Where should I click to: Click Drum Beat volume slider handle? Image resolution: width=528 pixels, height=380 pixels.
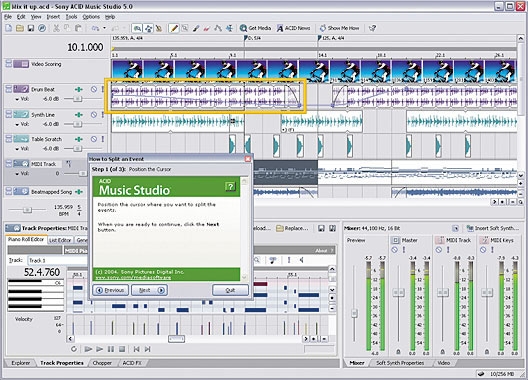(x=77, y=99)
